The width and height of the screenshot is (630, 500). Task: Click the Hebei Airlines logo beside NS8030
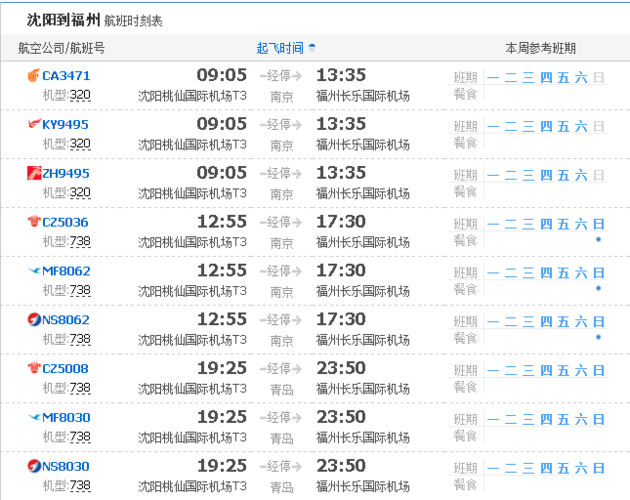click(34, 466)
